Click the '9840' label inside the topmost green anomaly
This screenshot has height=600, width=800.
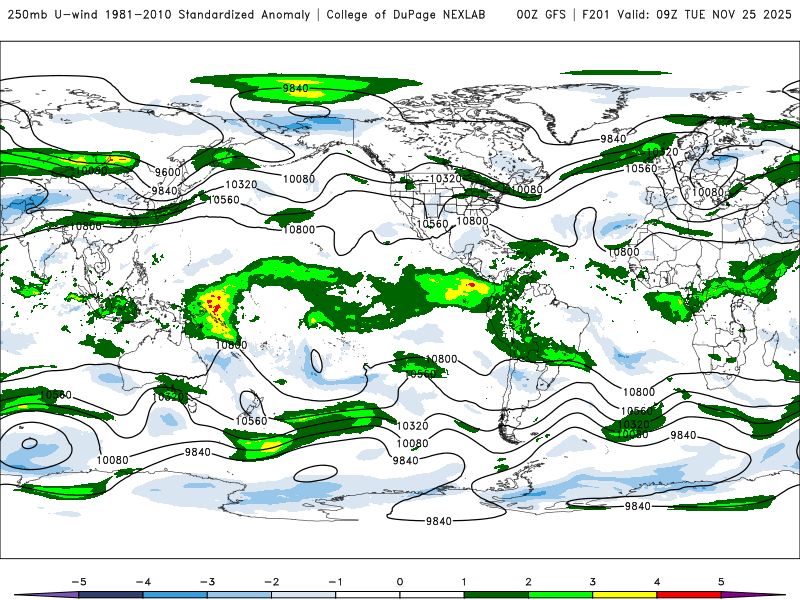pyautogui.click(x=295, y=89)
